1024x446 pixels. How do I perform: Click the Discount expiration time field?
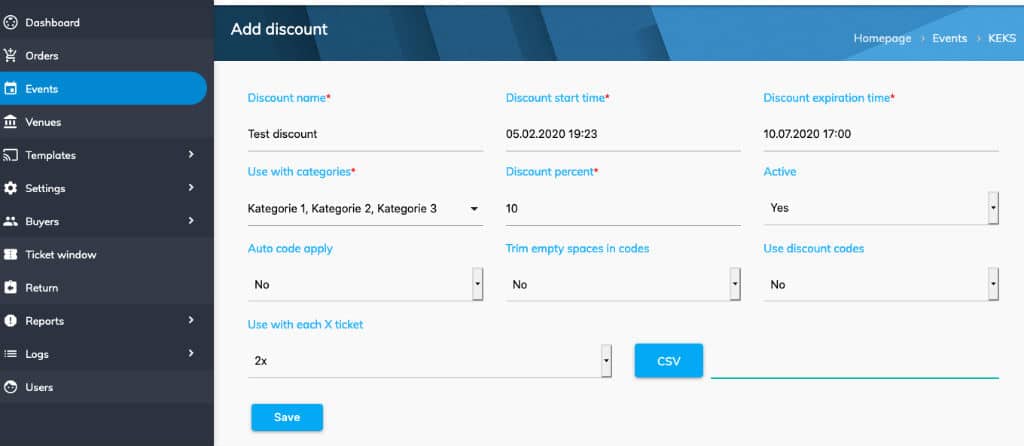click(x=881, y=135)
